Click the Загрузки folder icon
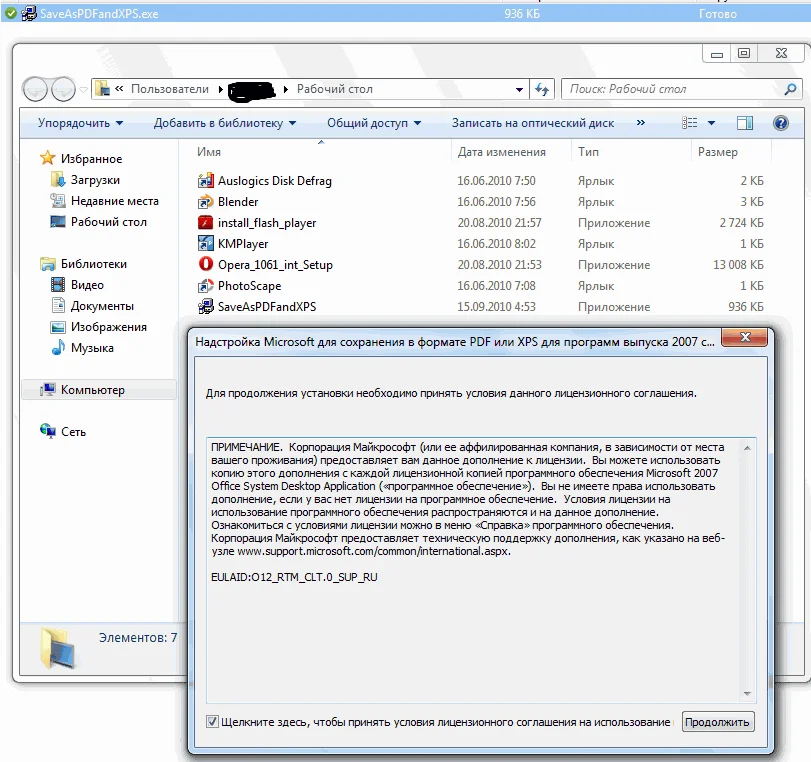The width and height of the screenshot is (811, 762). pyautogui.click(x=57, y=180)
